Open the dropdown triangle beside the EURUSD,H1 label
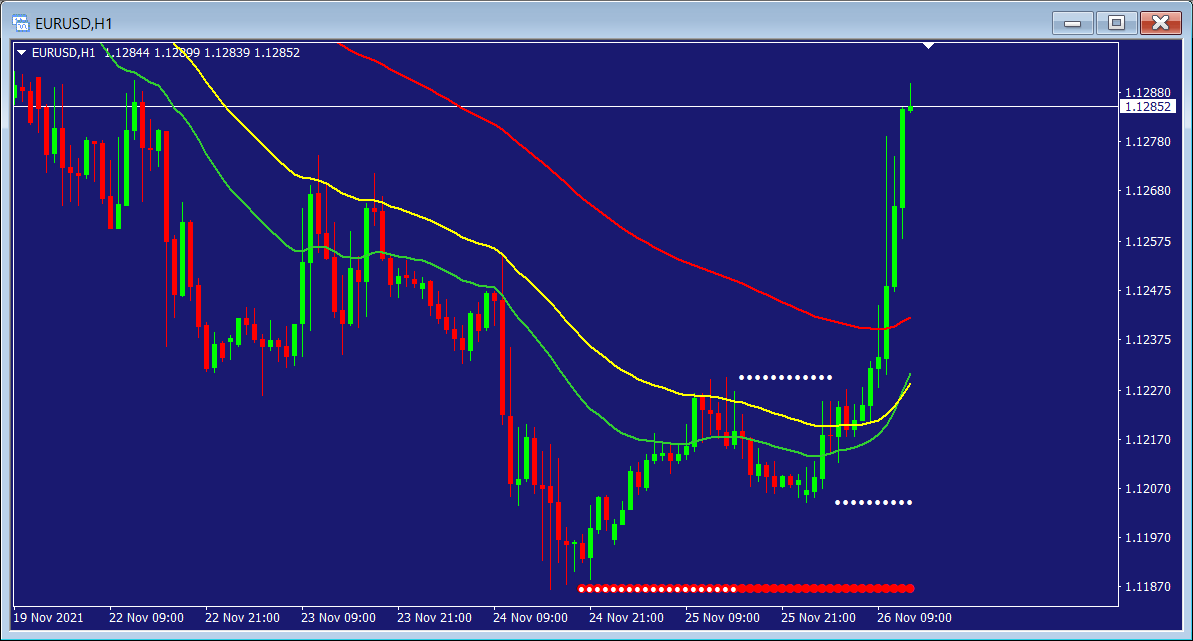The height and width of the screenshot is (641, 1193). coord(22,53)
